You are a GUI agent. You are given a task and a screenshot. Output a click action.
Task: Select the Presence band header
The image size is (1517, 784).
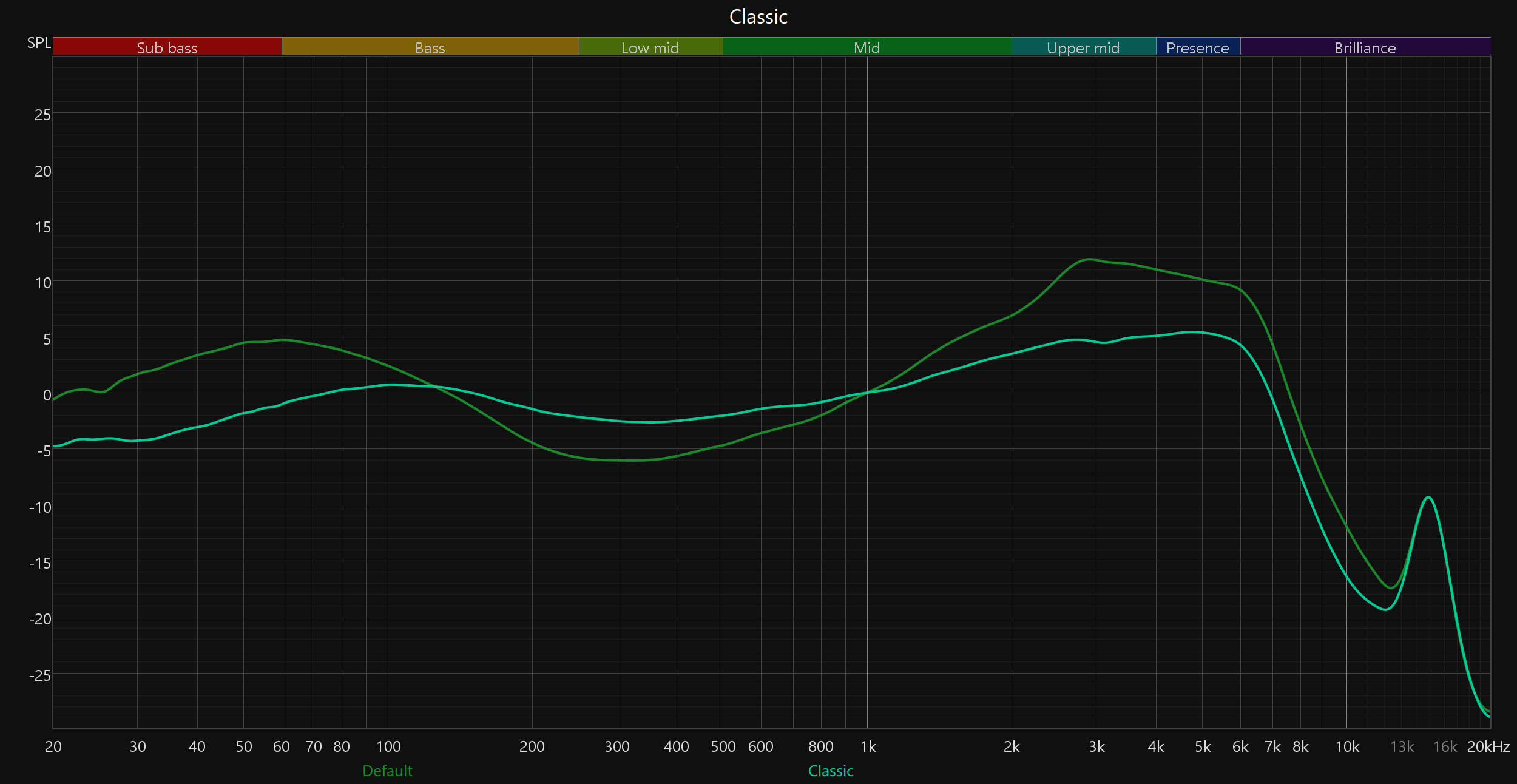point(1197,47)
